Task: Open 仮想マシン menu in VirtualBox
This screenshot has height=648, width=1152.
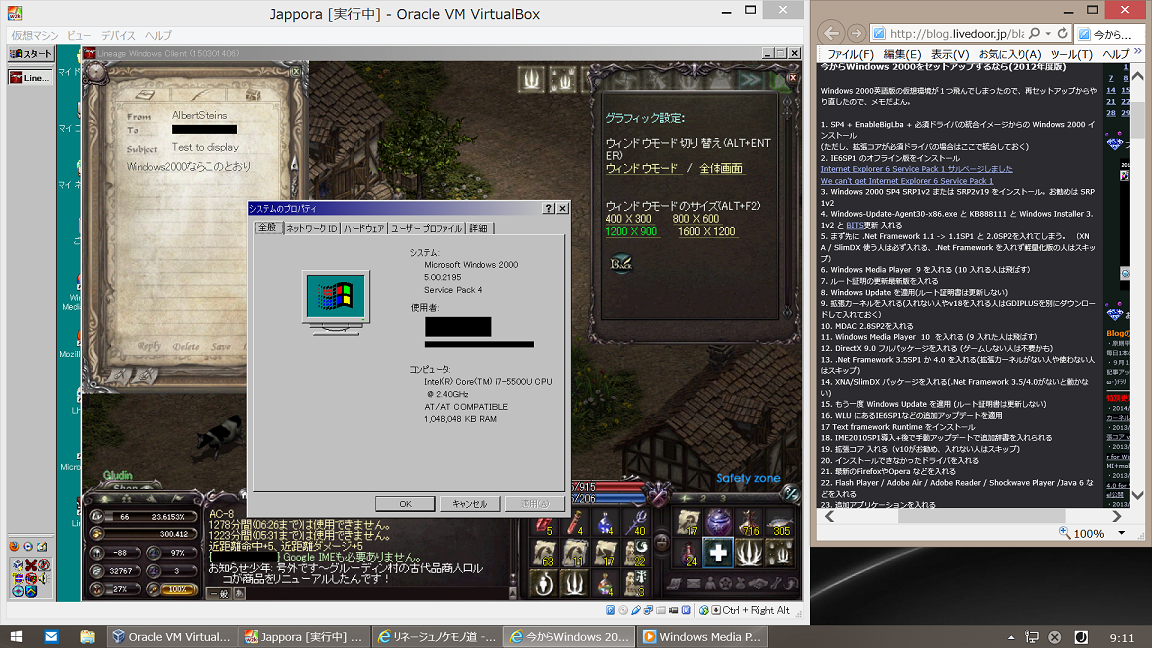Action: point(35,35)
